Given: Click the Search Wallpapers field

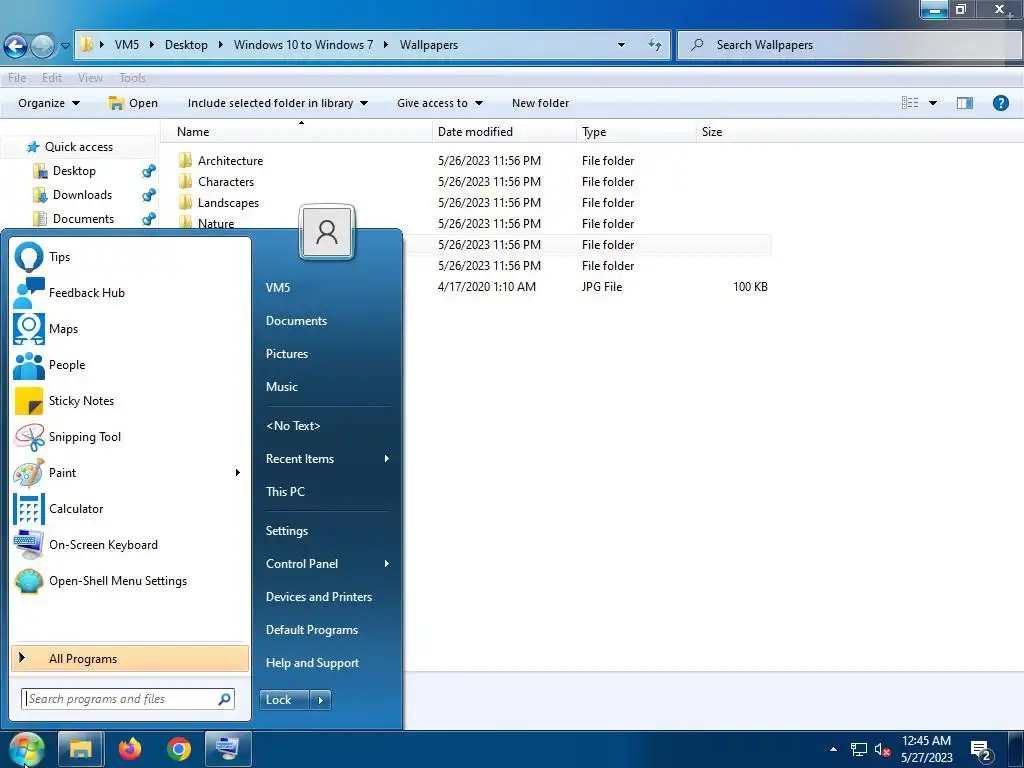Looking at the screenshot, I should (849, 44).
